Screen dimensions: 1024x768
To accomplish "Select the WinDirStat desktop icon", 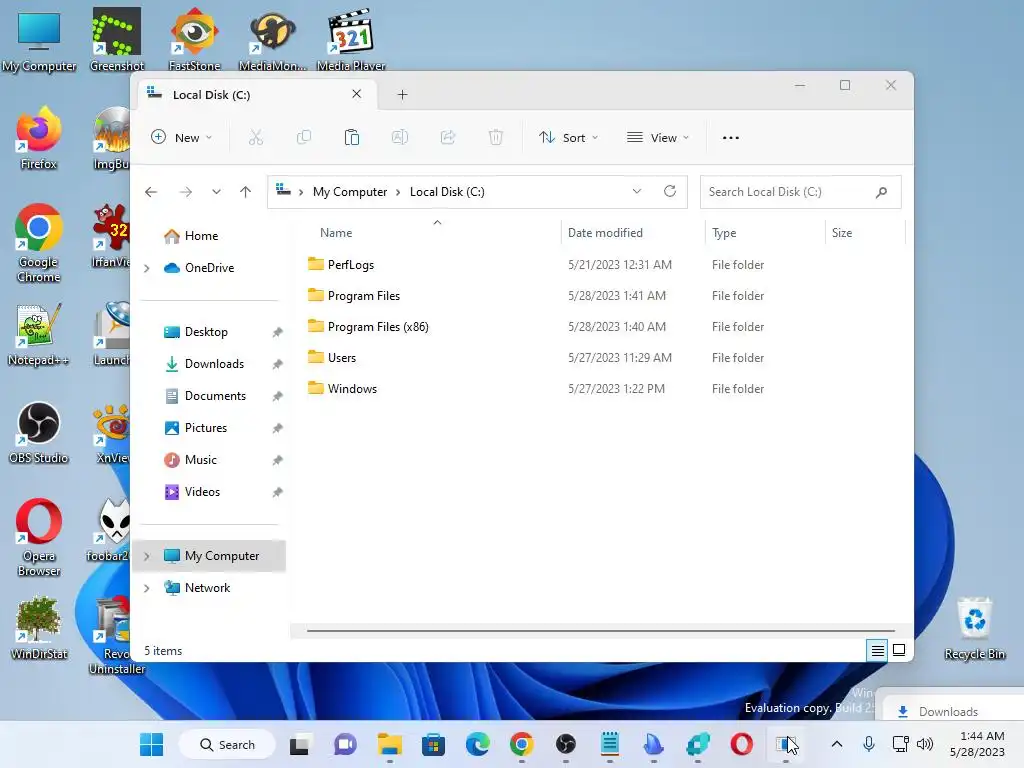I will click(x=39, y=628).
